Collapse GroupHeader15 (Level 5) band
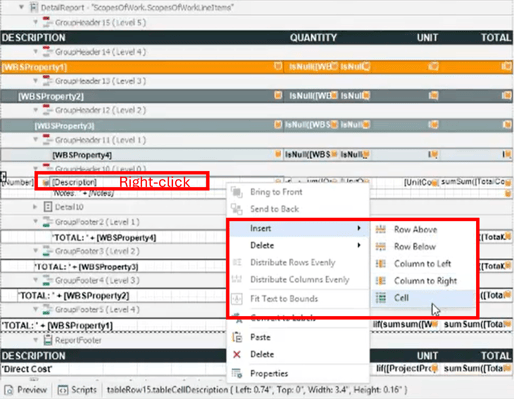This screenshot has height=399, width=514. 35,22
